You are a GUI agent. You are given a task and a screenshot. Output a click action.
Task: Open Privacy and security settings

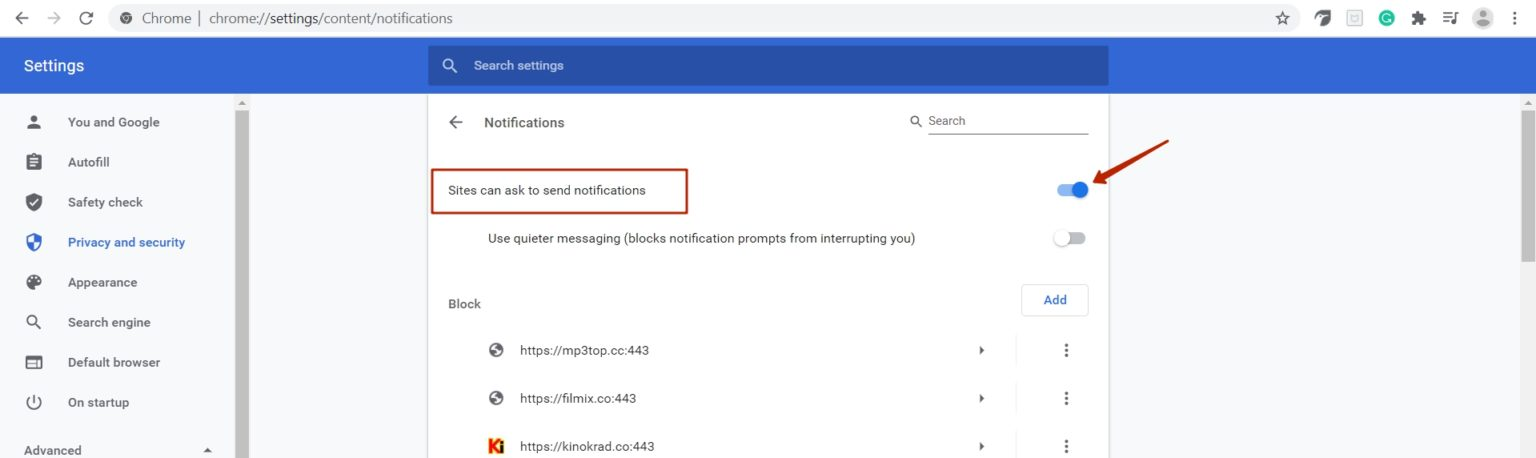pyautogui.click(x=126, y=242)
